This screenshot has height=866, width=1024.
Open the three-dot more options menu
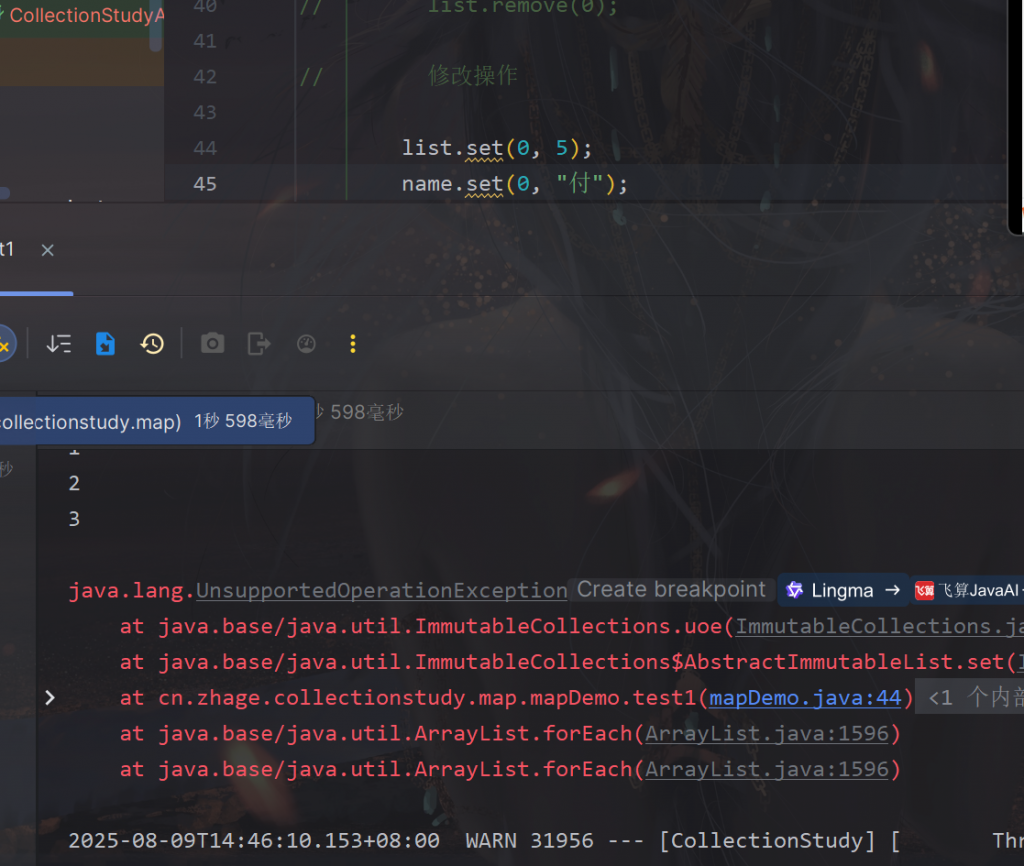(352, 344)
